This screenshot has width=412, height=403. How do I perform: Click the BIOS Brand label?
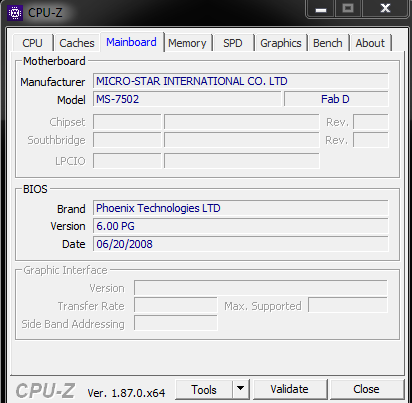71,209
